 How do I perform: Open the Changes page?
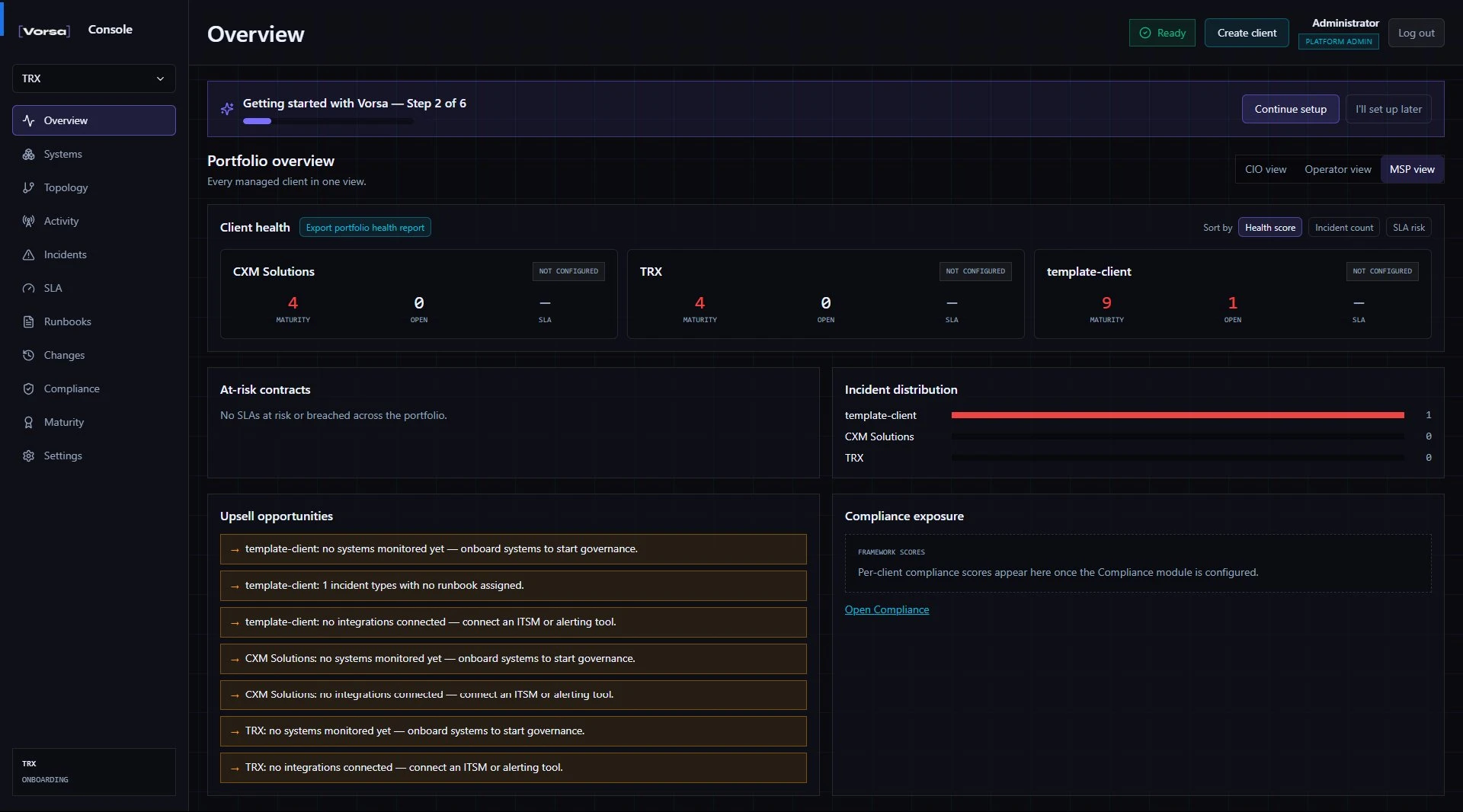pos(94,355)
